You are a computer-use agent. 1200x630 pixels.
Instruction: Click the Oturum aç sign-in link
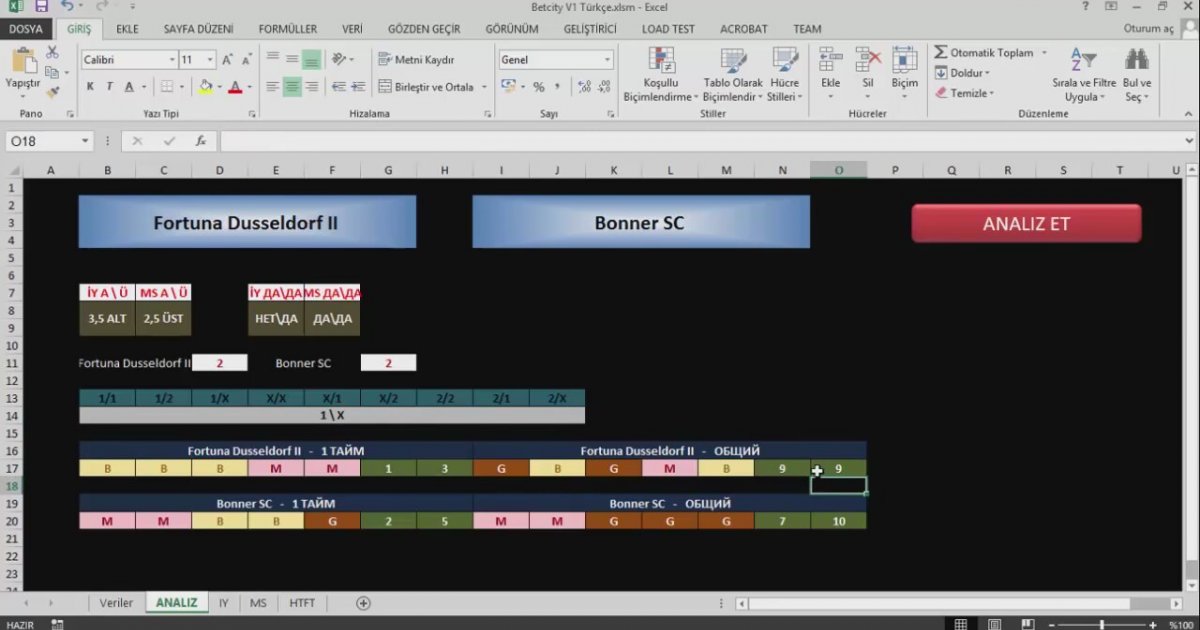click(x=1147, y=29)
